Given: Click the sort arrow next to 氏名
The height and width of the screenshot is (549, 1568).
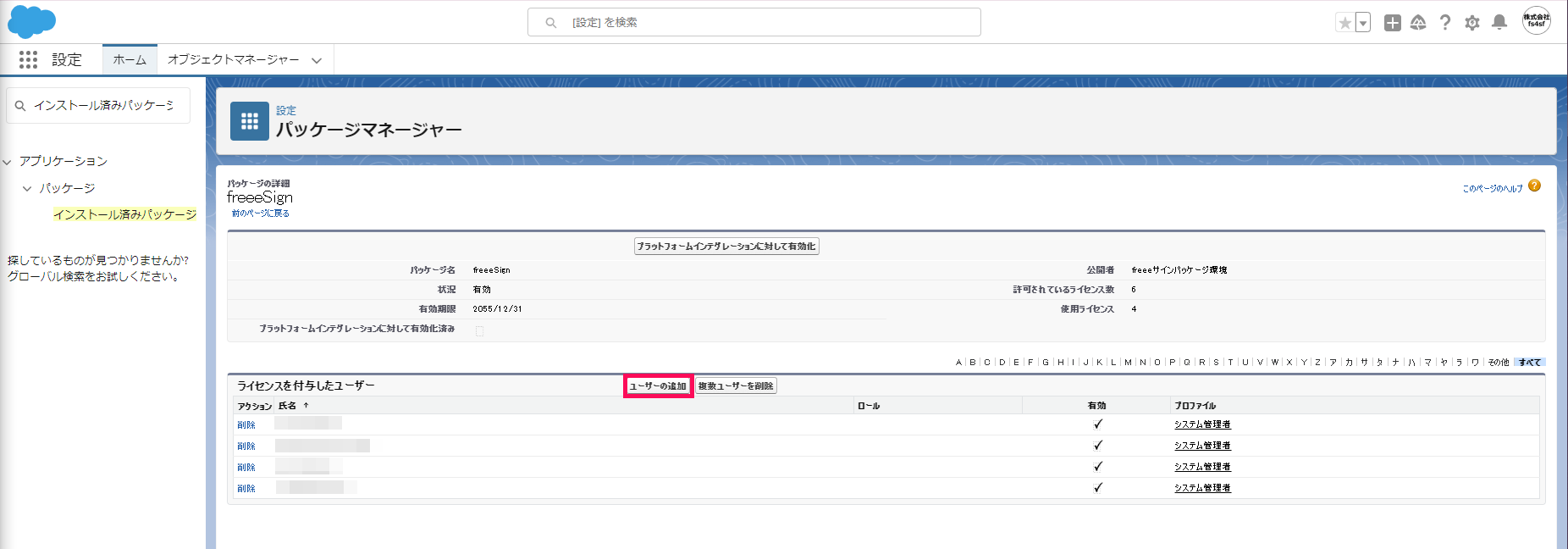Looking at the screenshot, I should click(x=306, y=406).
